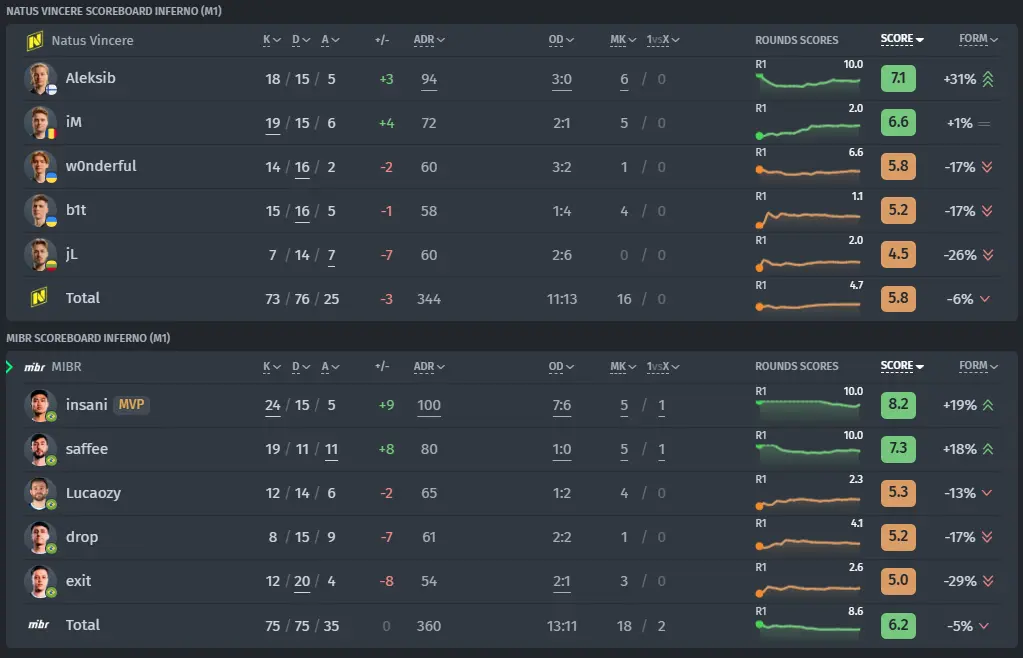Sort MIBR table by ADR
The width and height of the screenshot is (1023, 658).
(429, 366)
